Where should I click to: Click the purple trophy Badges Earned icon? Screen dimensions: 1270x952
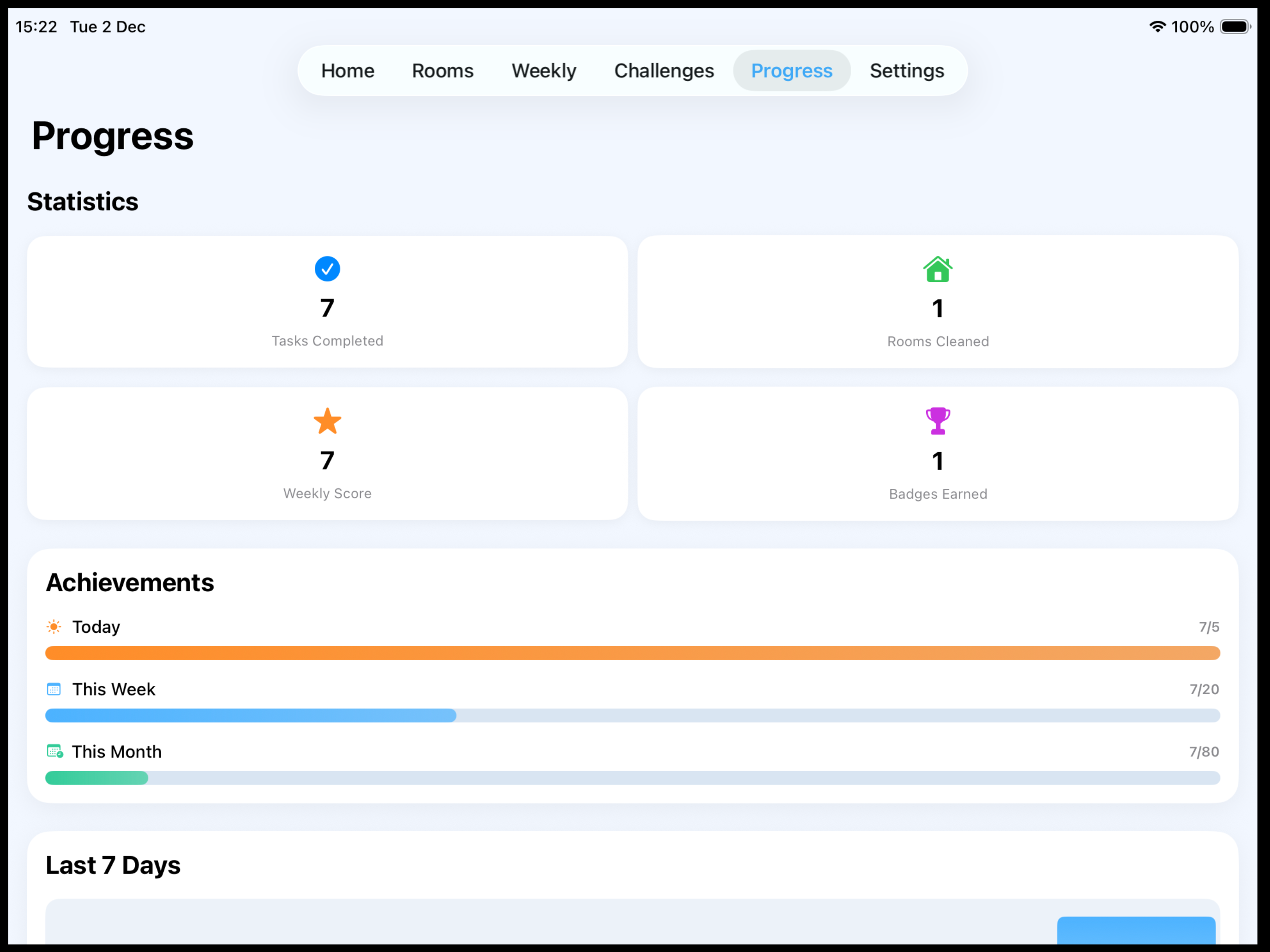tap(938, 421)
